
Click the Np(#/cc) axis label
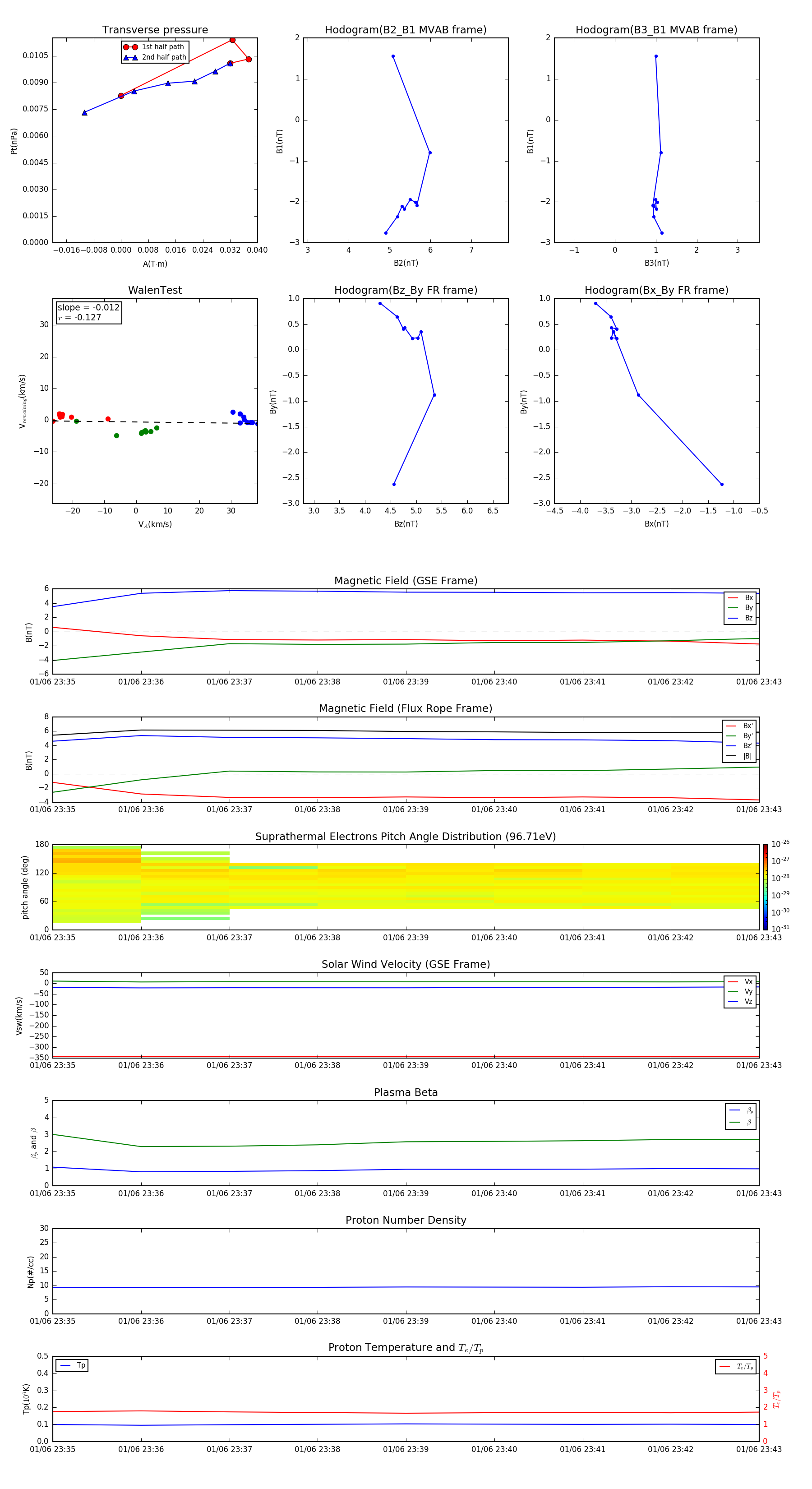click(31, 1272)
